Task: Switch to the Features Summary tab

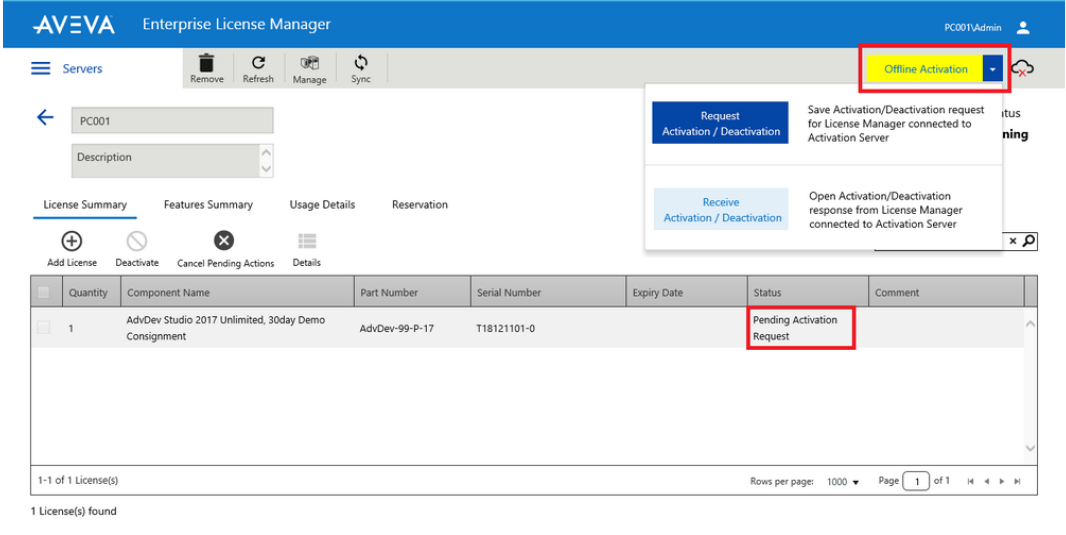Action: pos(208,205)
